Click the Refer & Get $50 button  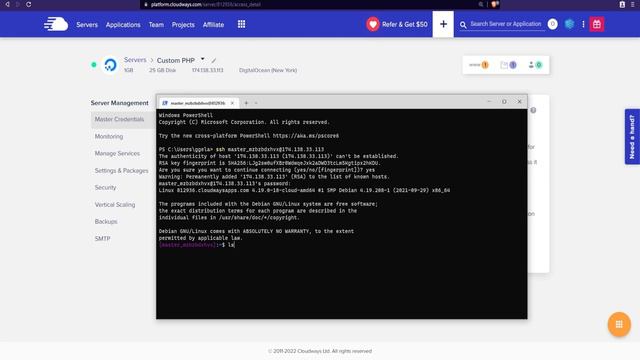(397, 24)
